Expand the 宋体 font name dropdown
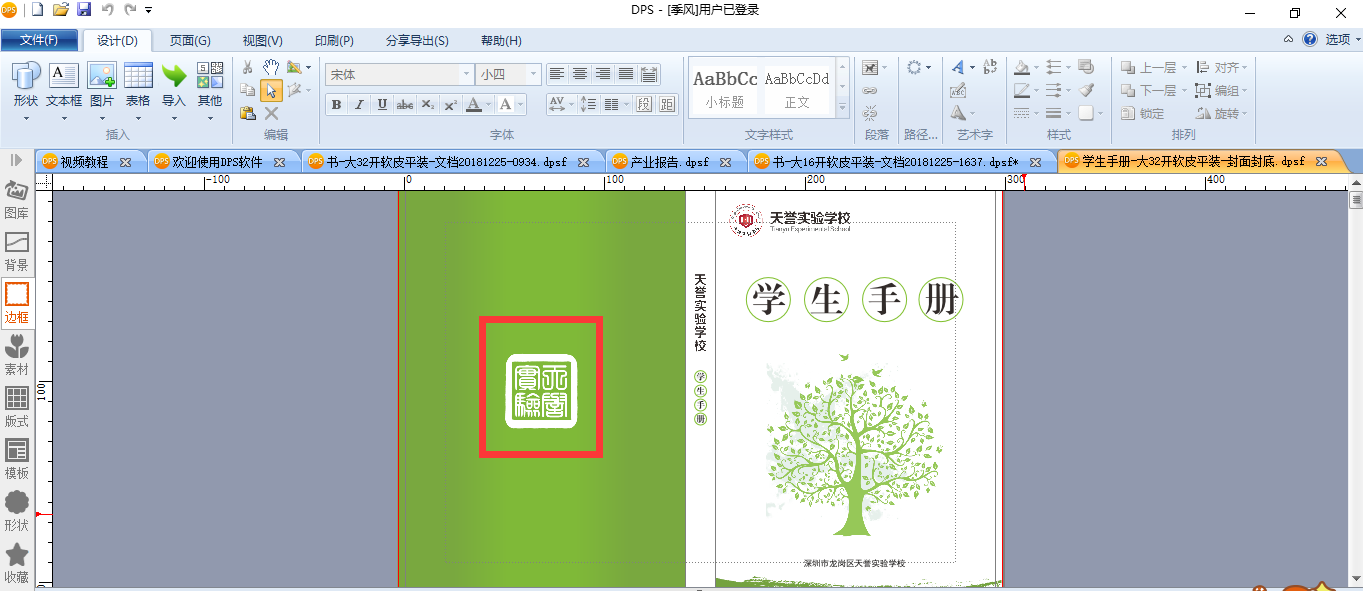 click(466, 74)
